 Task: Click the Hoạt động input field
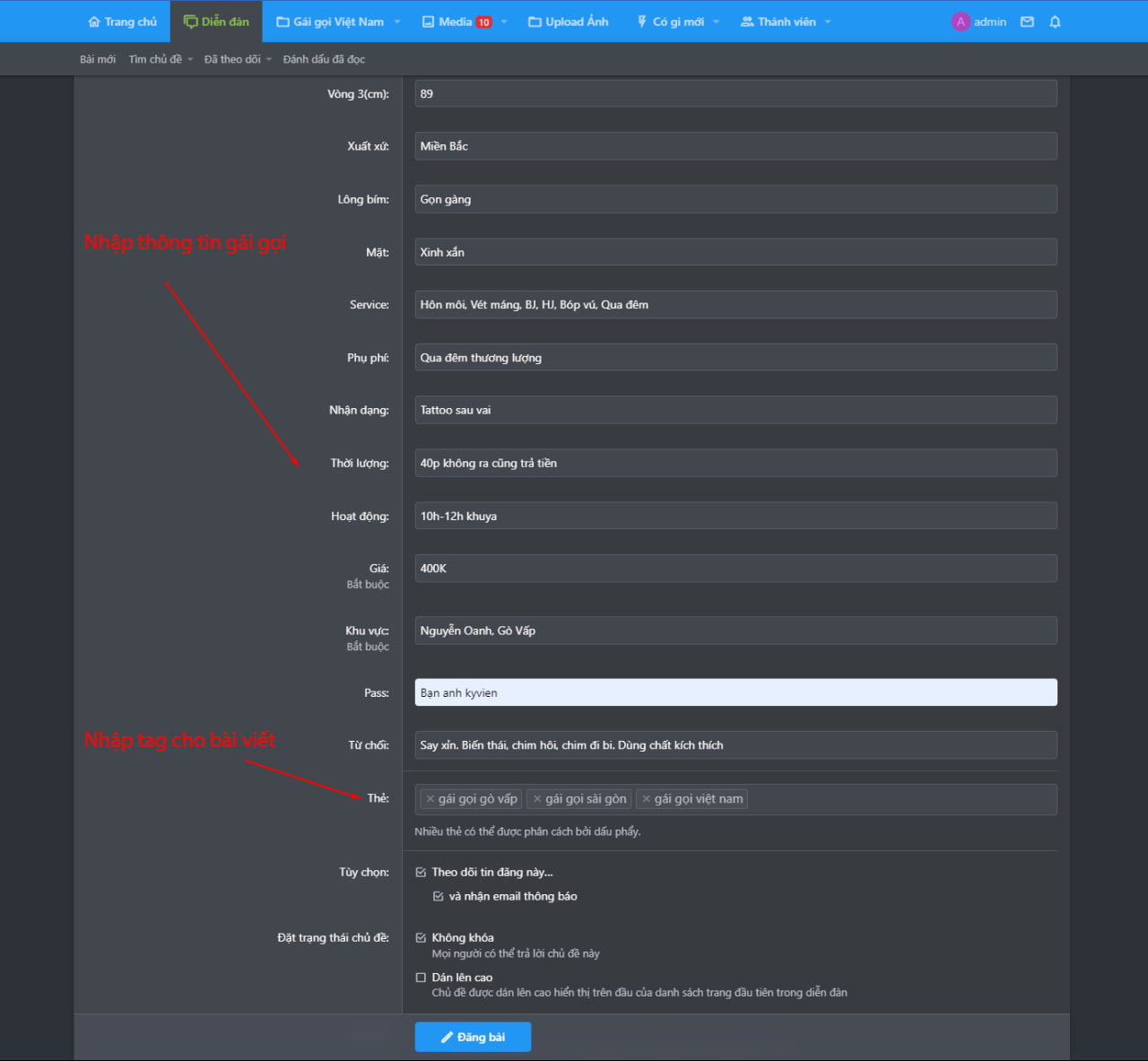735,516
